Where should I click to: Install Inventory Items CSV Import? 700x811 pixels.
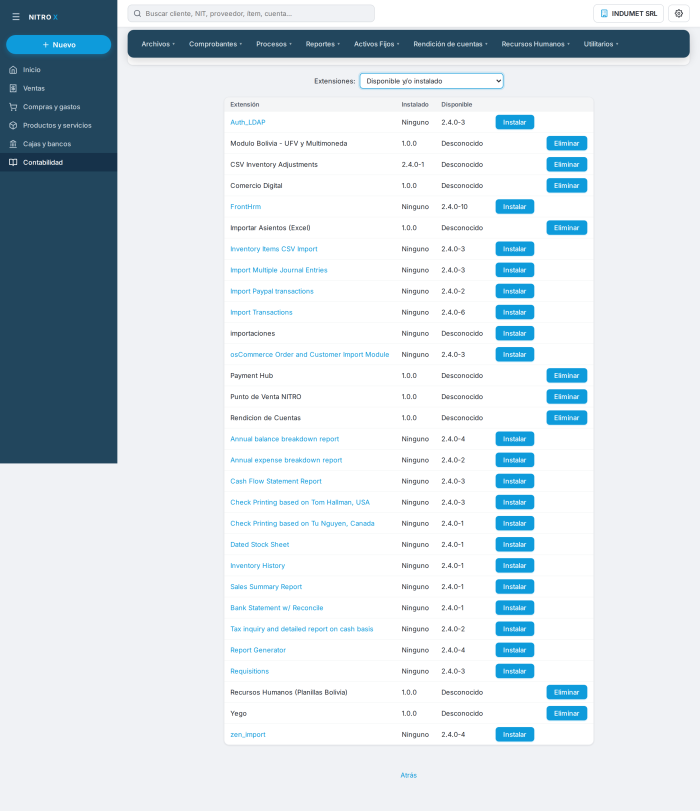pos(514,249)
